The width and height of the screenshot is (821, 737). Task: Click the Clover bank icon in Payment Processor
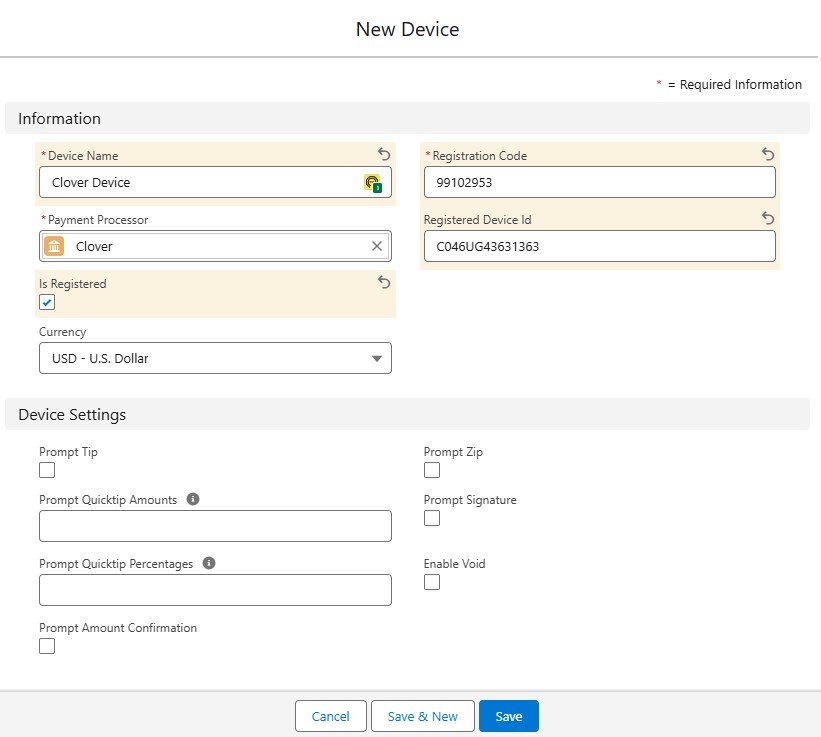(x=55, y=246)
